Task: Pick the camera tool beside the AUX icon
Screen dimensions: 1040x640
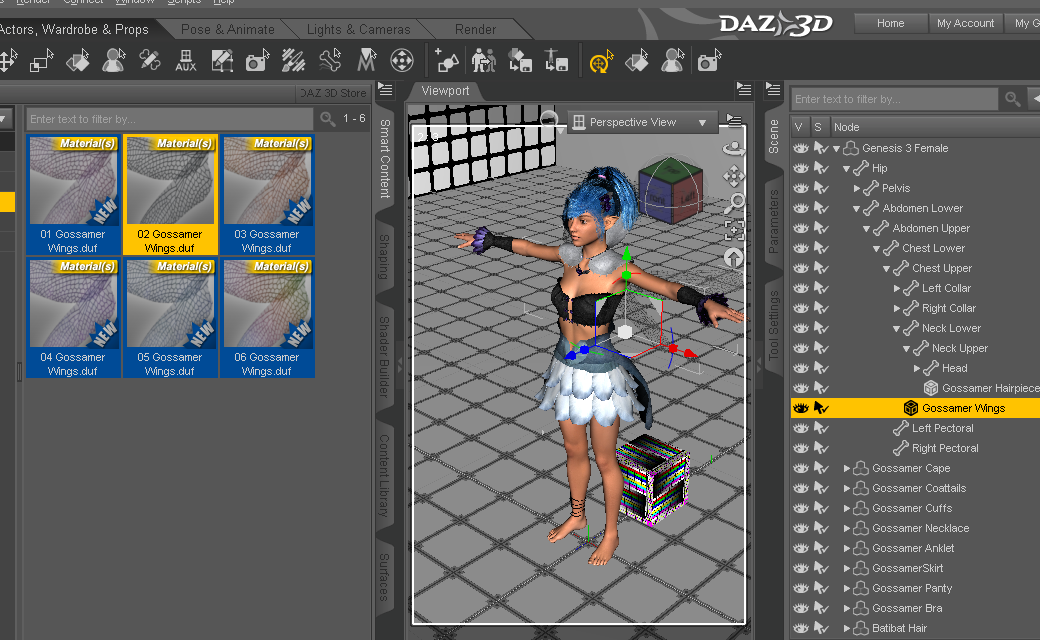Action: pyautogui.click(x=257, y=61)
